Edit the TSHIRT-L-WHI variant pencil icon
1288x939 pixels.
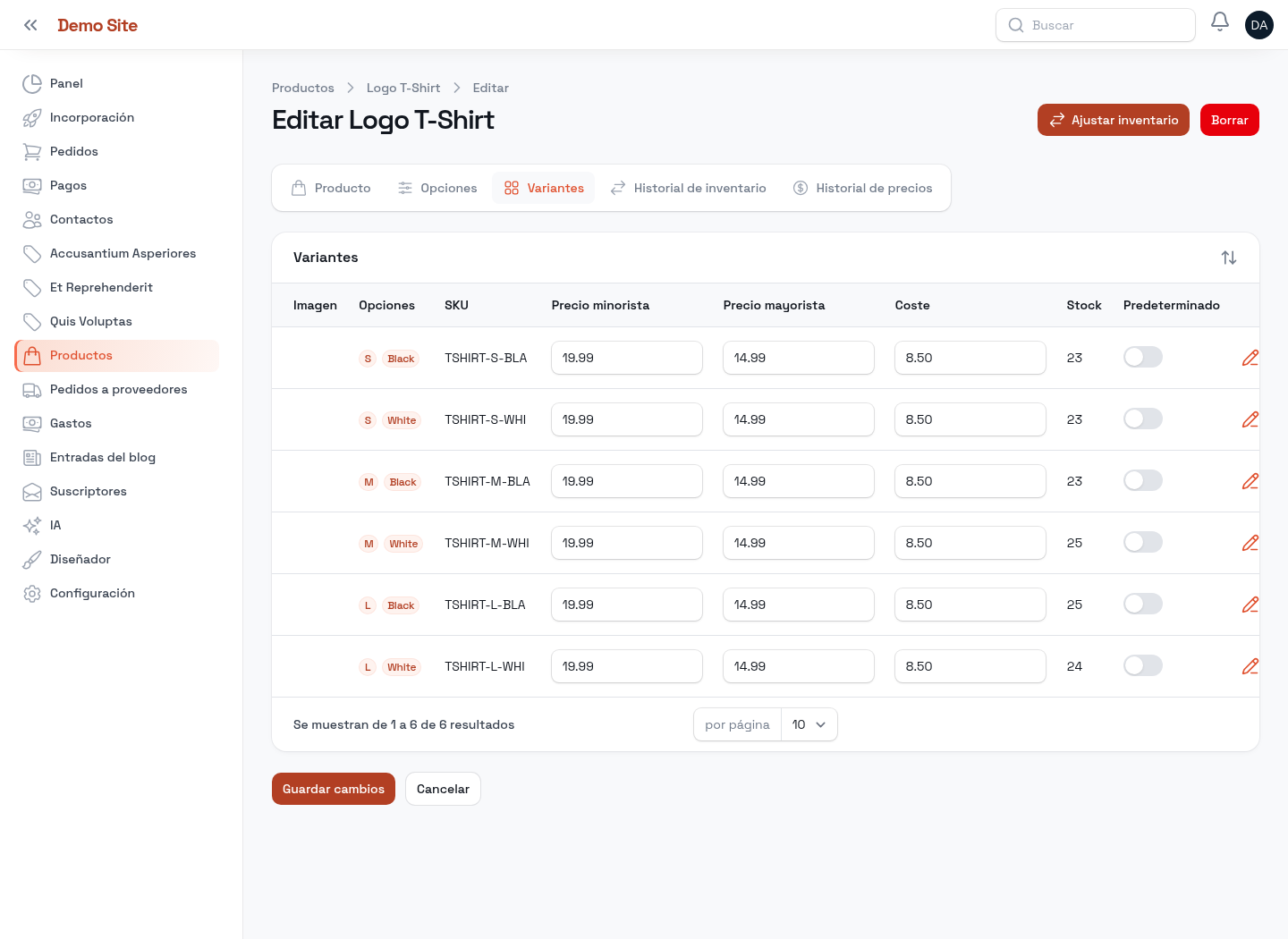(x=1250, y=666)
